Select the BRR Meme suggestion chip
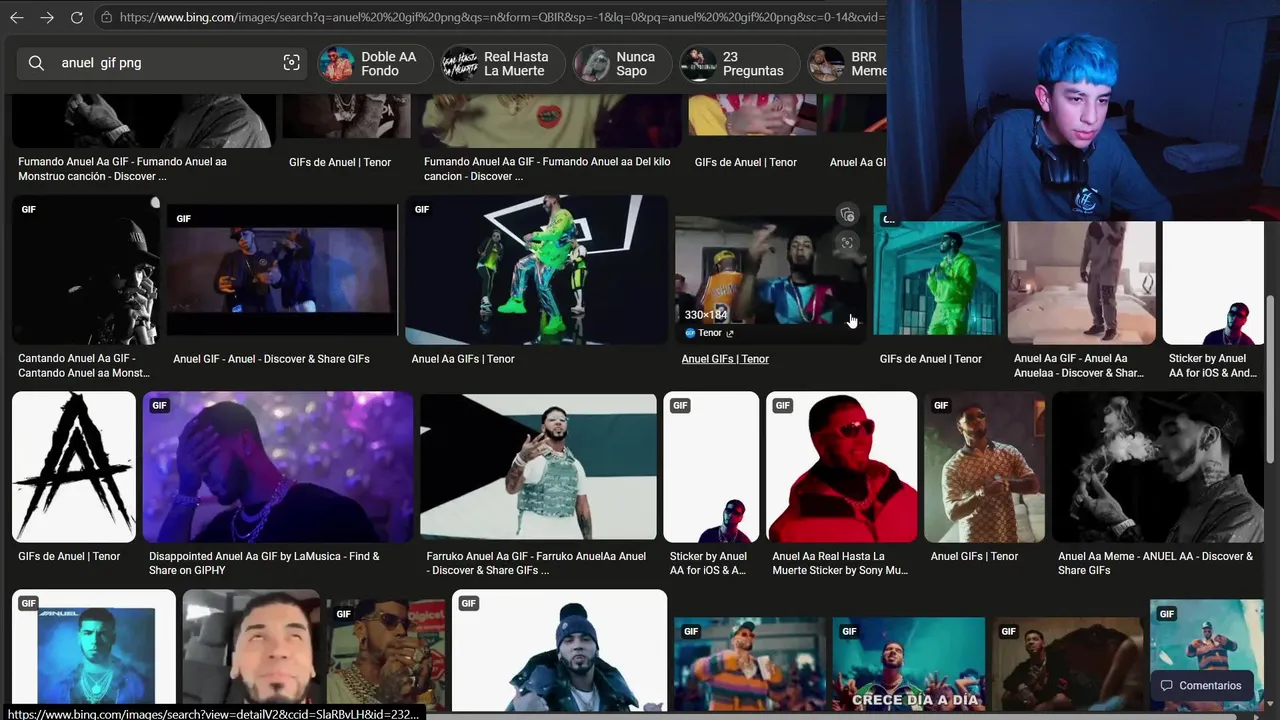The height and width of the screenshot is (720, 1280). pyautogui.click(x=847, y=64)
